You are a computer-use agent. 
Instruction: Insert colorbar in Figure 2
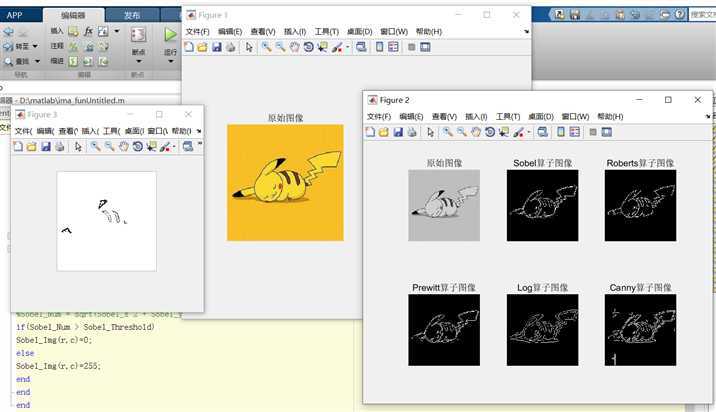[561, 132]
